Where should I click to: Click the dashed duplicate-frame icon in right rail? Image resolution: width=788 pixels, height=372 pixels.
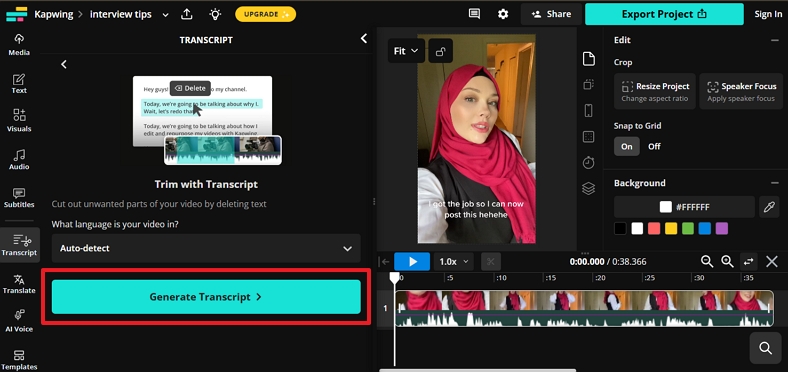click(588, 84)
